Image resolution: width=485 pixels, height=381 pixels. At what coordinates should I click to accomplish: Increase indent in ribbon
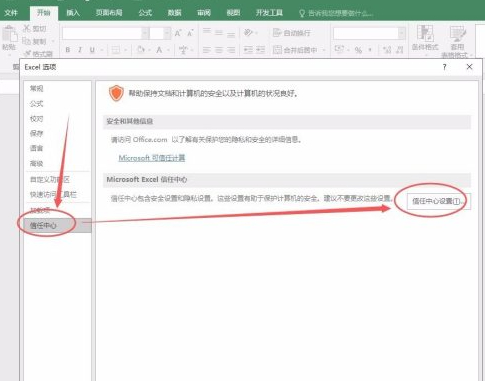260,50
